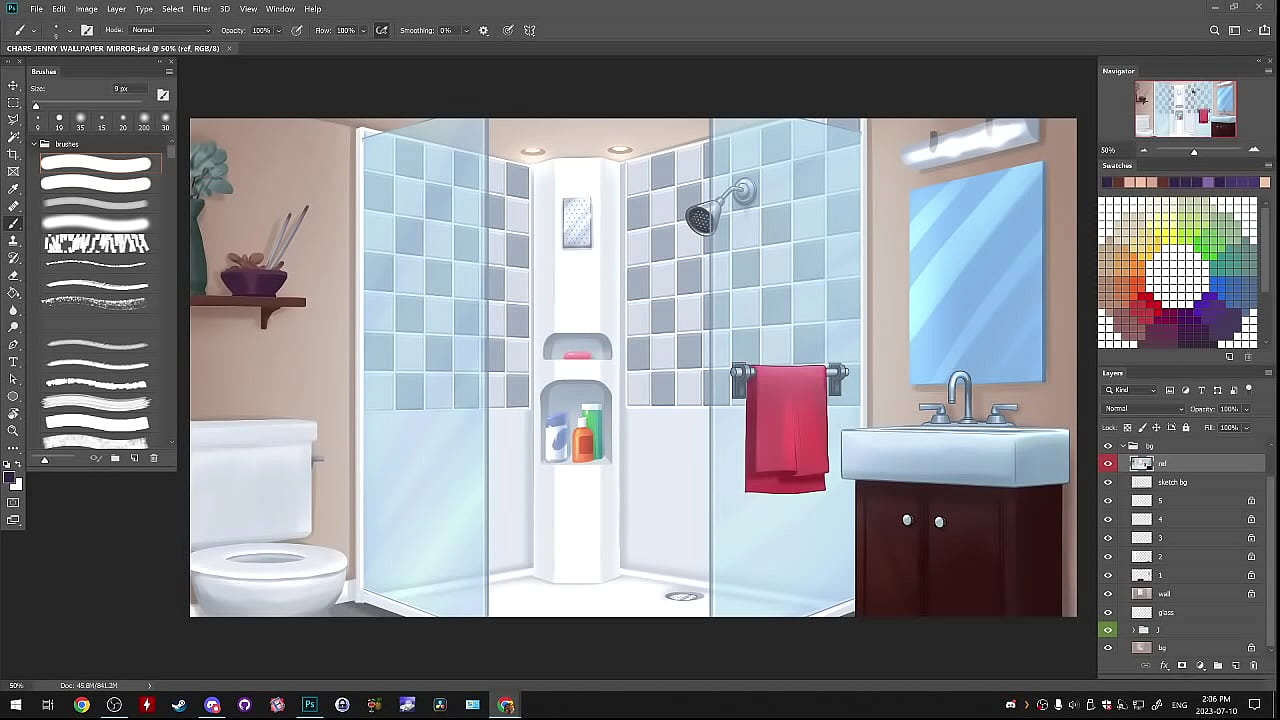Image resolution: width=1280 pixels, height=720 pixels.
Task: Choose the Type tool
Action: [x=13, y=362]
